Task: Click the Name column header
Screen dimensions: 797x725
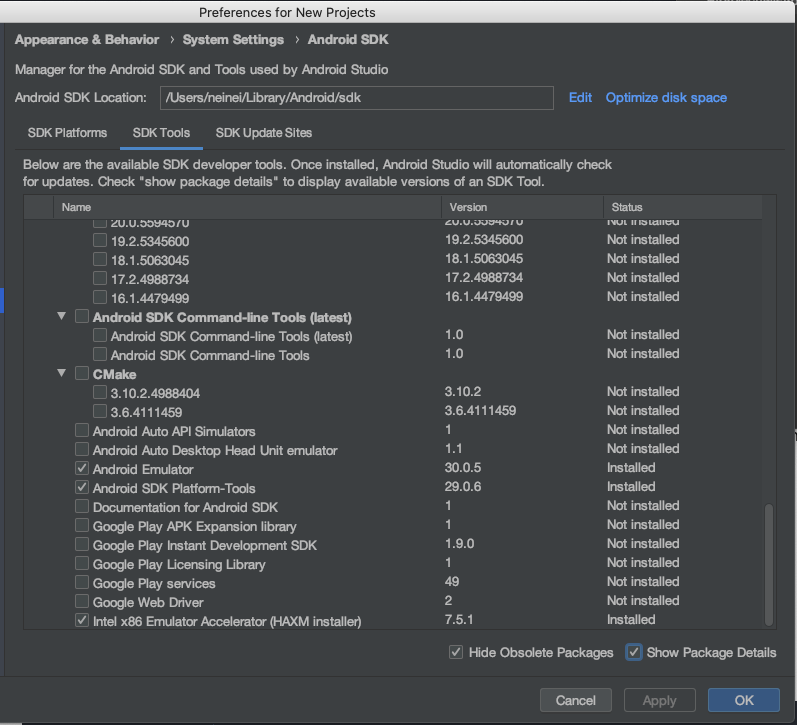Action: [248, 207]
